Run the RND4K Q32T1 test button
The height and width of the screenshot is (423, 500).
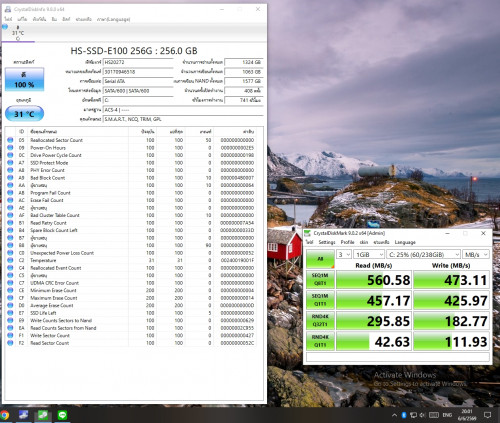point(320,320)
